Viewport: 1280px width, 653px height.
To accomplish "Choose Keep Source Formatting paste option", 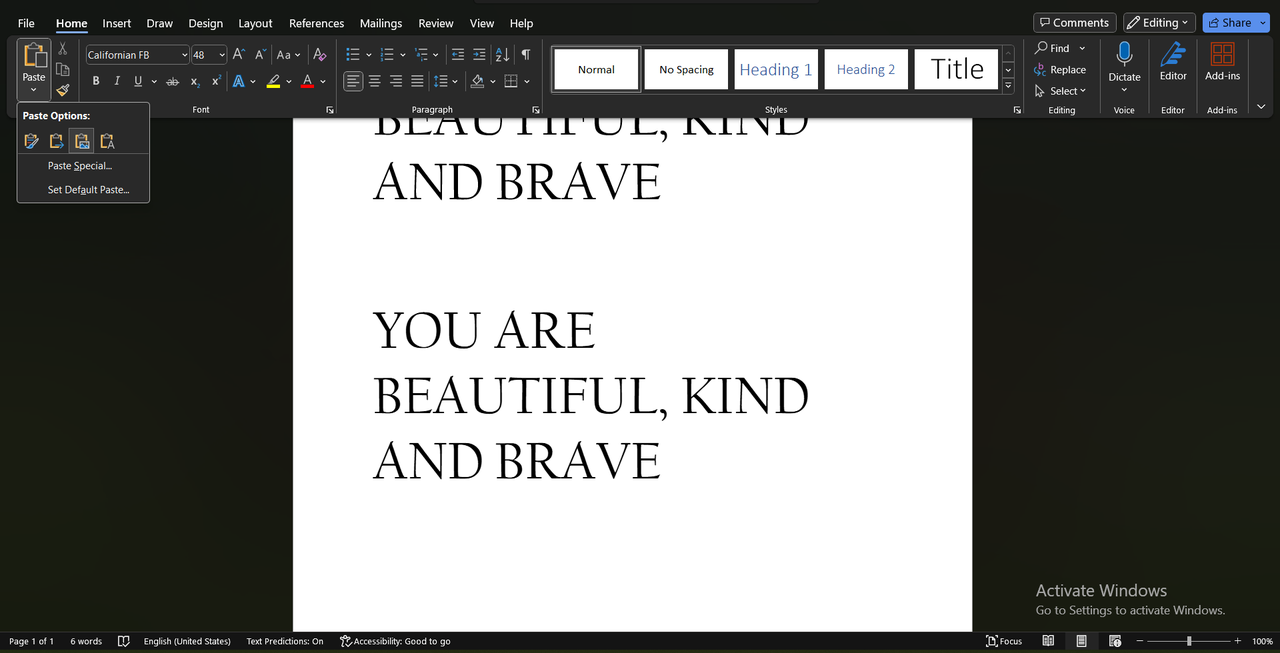I will coord(32,141).
